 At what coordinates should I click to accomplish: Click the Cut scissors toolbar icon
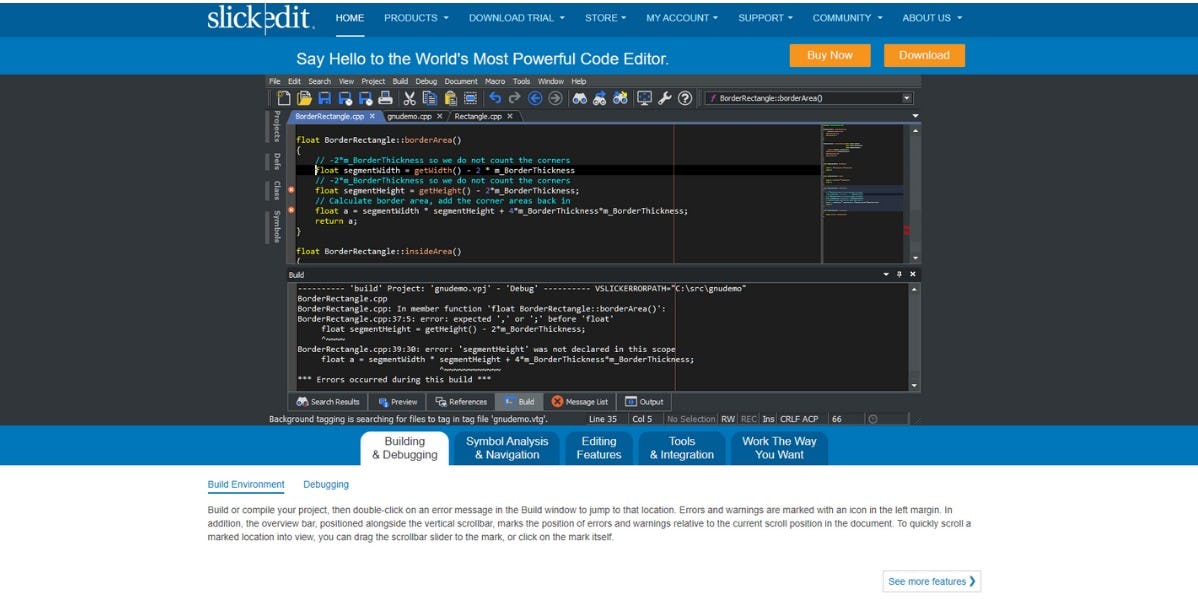point(409,98)
